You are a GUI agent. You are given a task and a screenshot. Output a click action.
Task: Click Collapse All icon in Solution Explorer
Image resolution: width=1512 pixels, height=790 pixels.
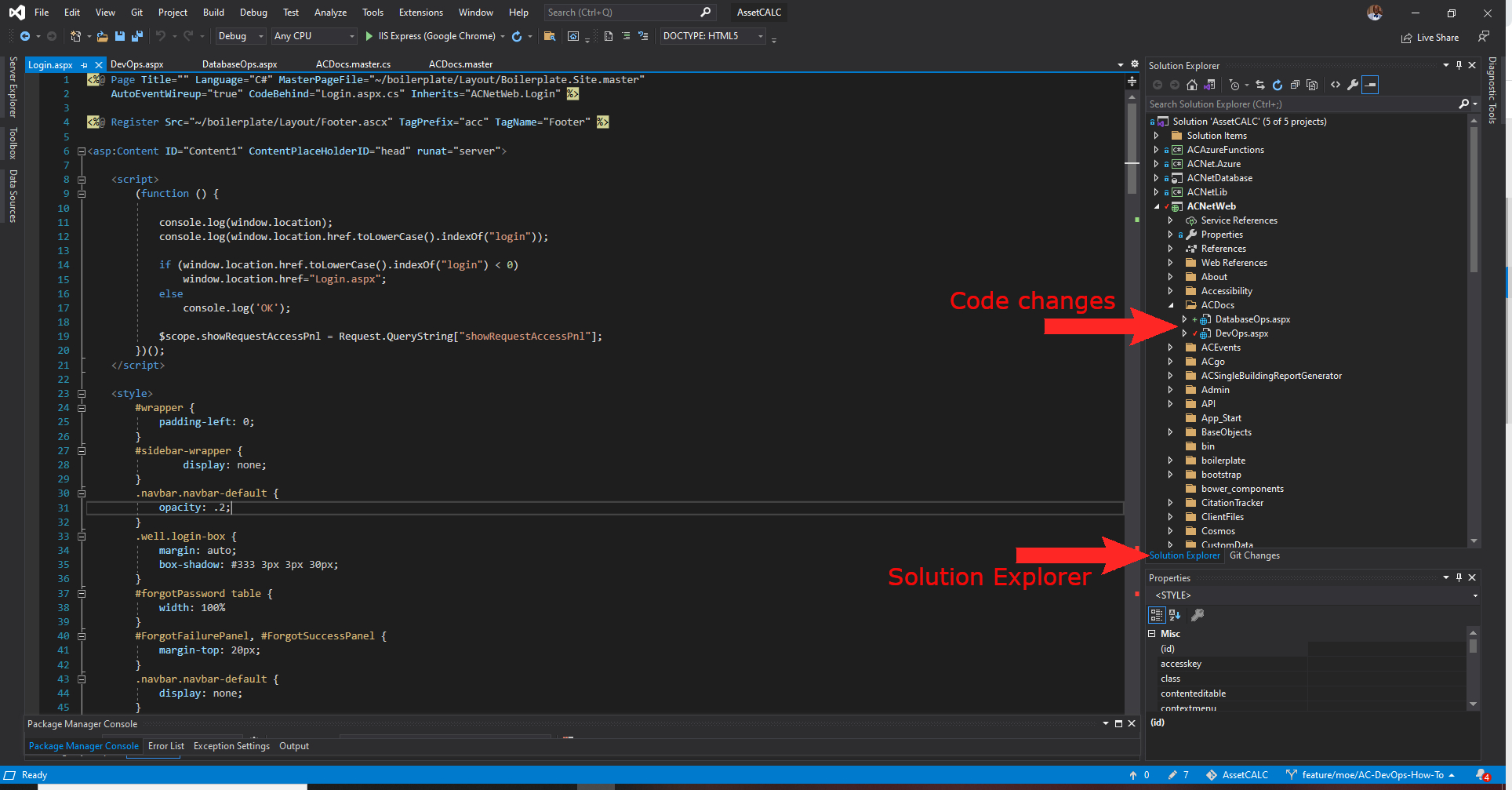1295,85
